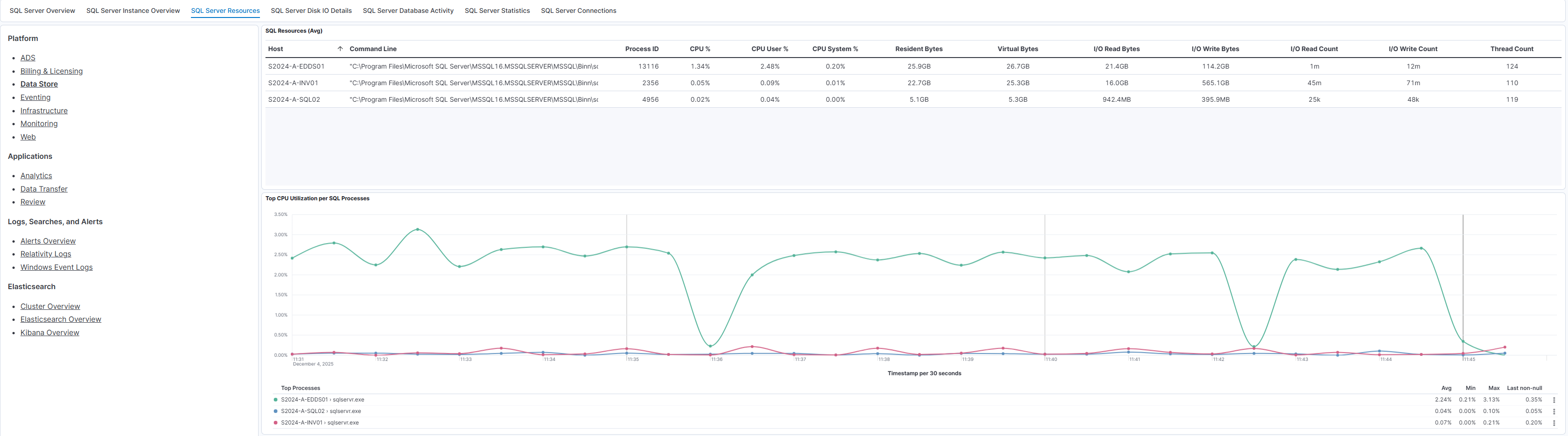This screenshot has height=436, width=1568.
Task: Toggle the blue dot for S2024-A-SQL02 series
Action: [x=275, y=411]
